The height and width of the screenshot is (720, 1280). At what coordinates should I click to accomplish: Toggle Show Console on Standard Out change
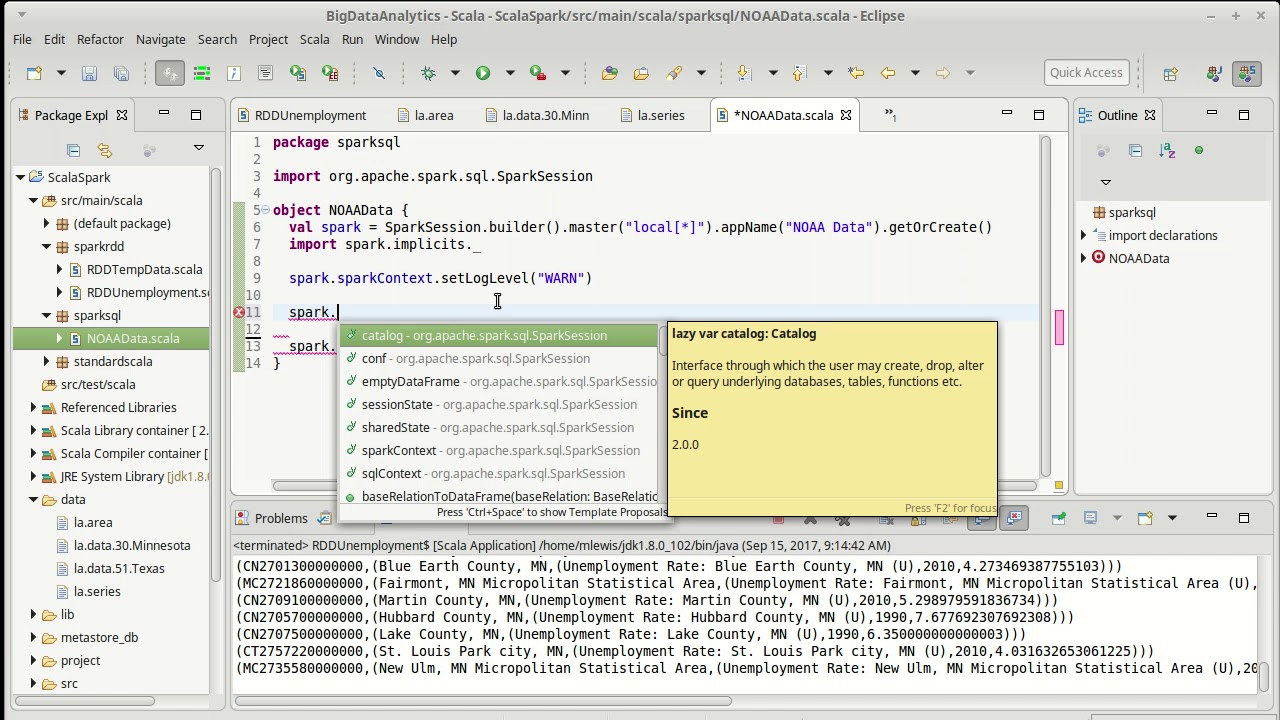pyautogui.click(x=983, y=518)
